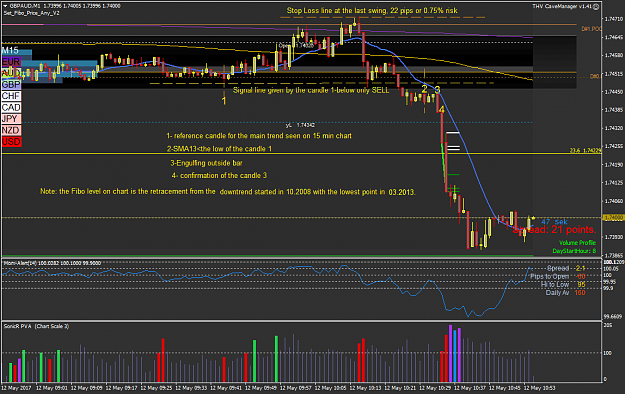Viewport: 625px width, 394px height.
Task: Click the THV CaveManager v1.41 label
Action: point(562,6)
